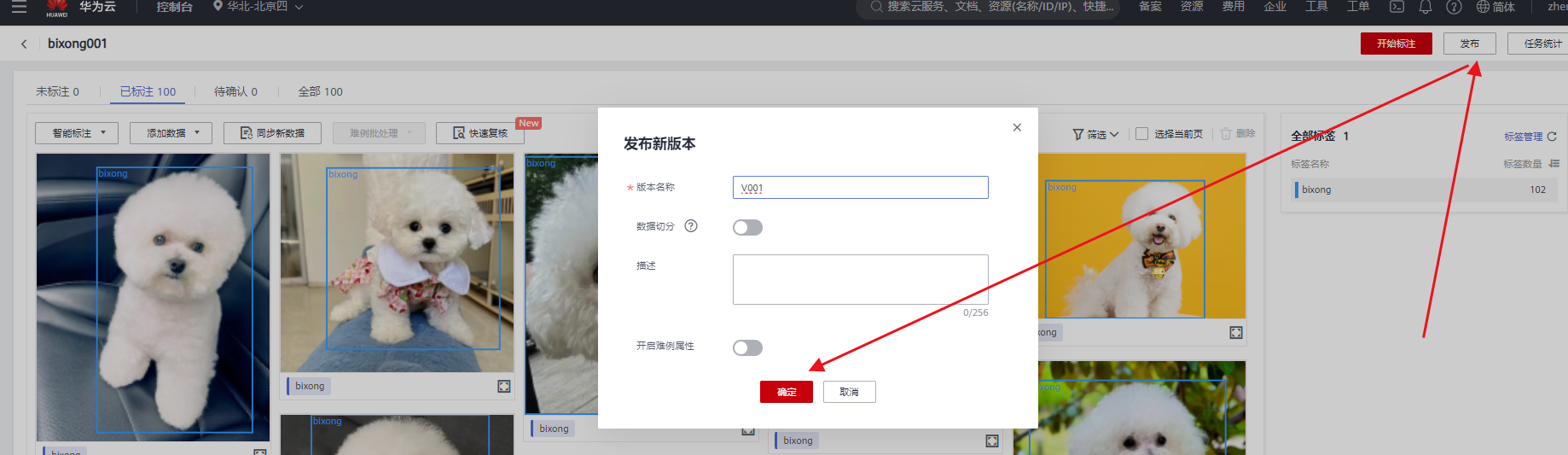Open the hamburger main menu
1568x455 pixels.
(19, 7)
